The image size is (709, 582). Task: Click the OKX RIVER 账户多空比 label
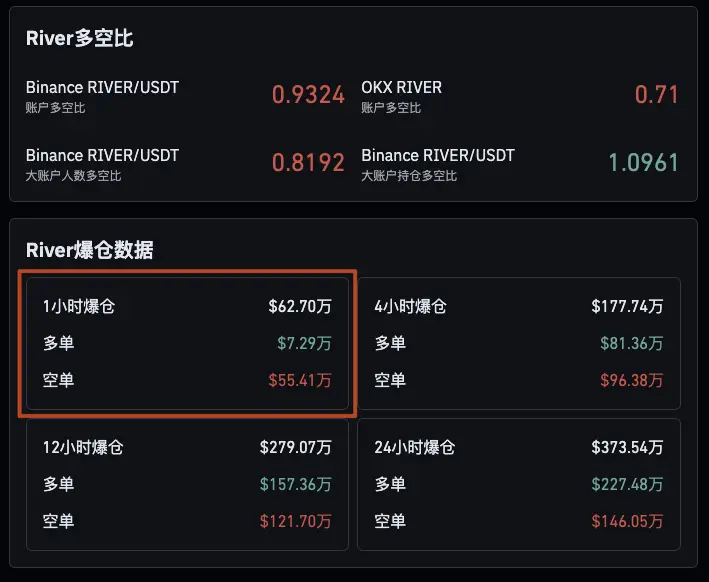pos(401,96)
